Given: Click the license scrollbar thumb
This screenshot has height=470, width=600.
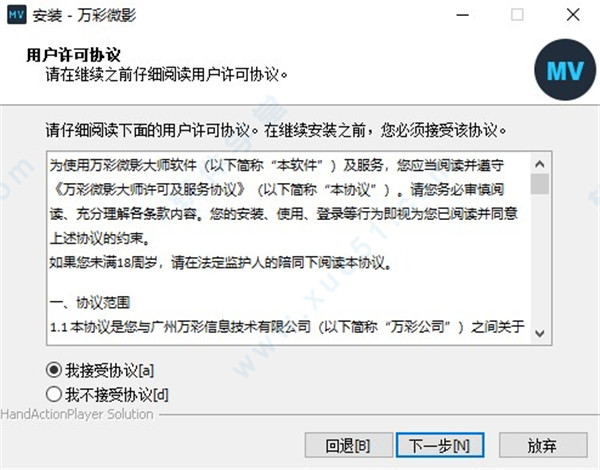Looking at the screenshot, I should click(540, 184).
